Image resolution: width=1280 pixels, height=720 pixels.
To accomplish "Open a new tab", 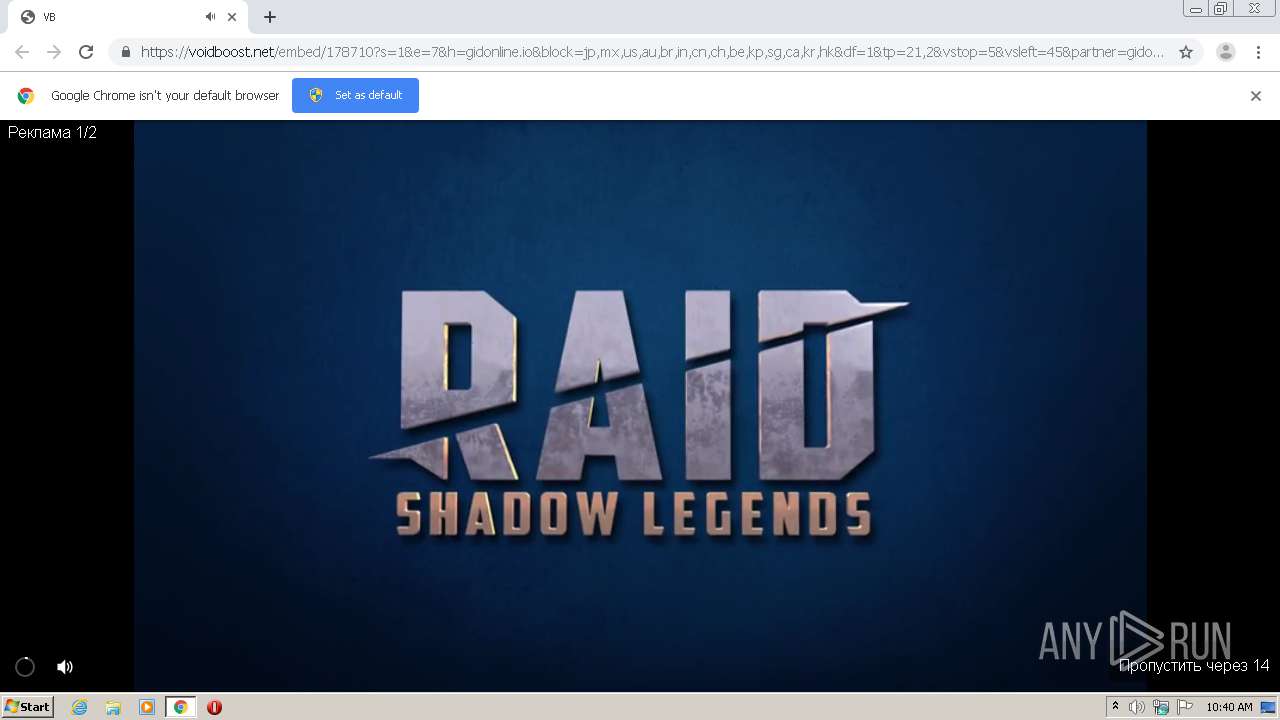I will coord(270,17).
